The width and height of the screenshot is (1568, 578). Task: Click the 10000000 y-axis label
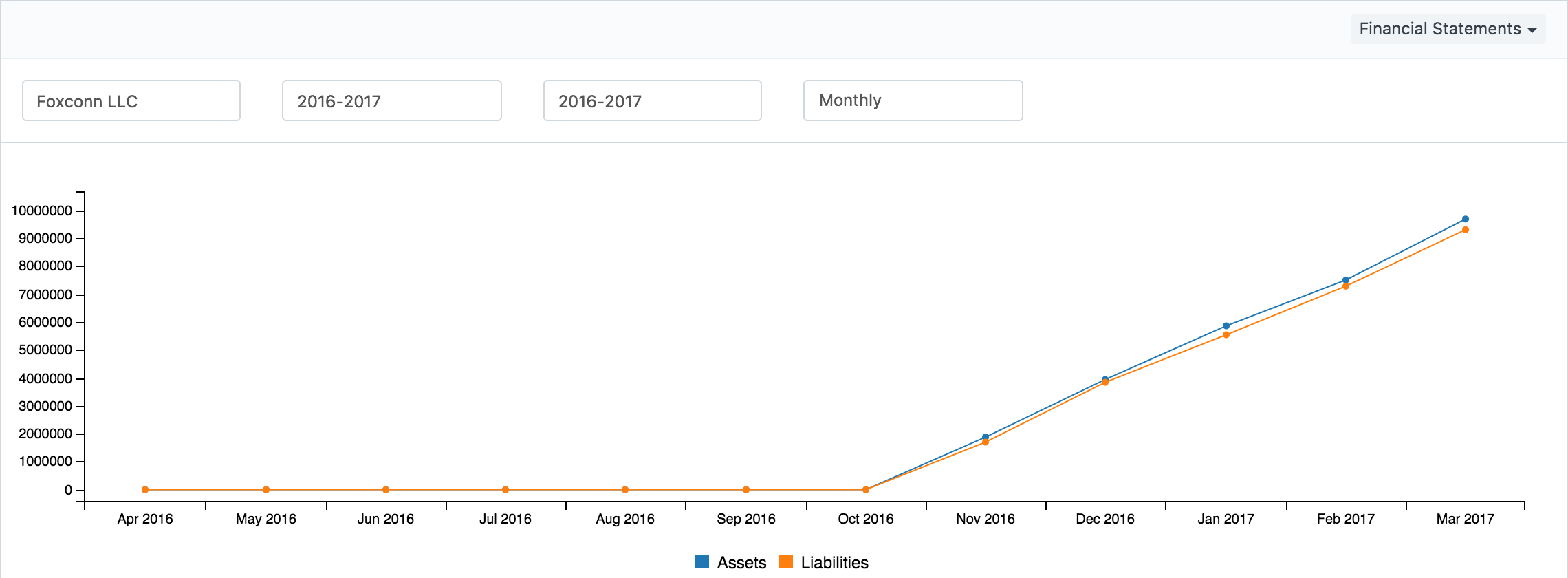(x=42, y=211)
